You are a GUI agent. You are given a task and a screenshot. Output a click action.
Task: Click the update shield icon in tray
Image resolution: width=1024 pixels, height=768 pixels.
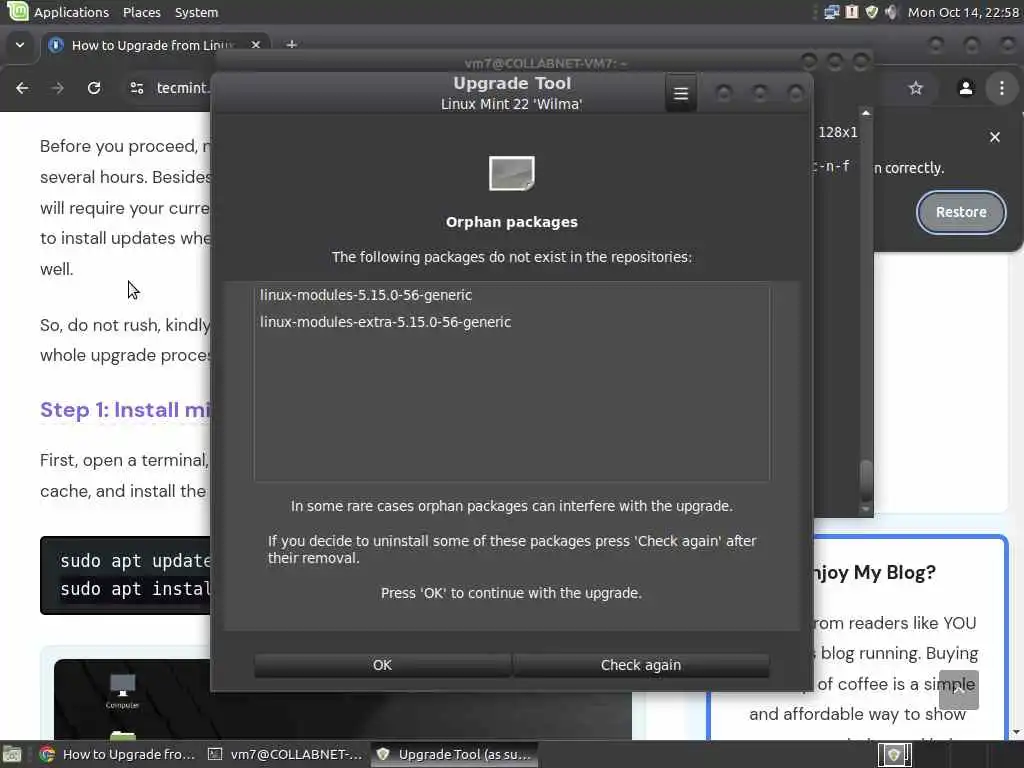click(872, 12)
